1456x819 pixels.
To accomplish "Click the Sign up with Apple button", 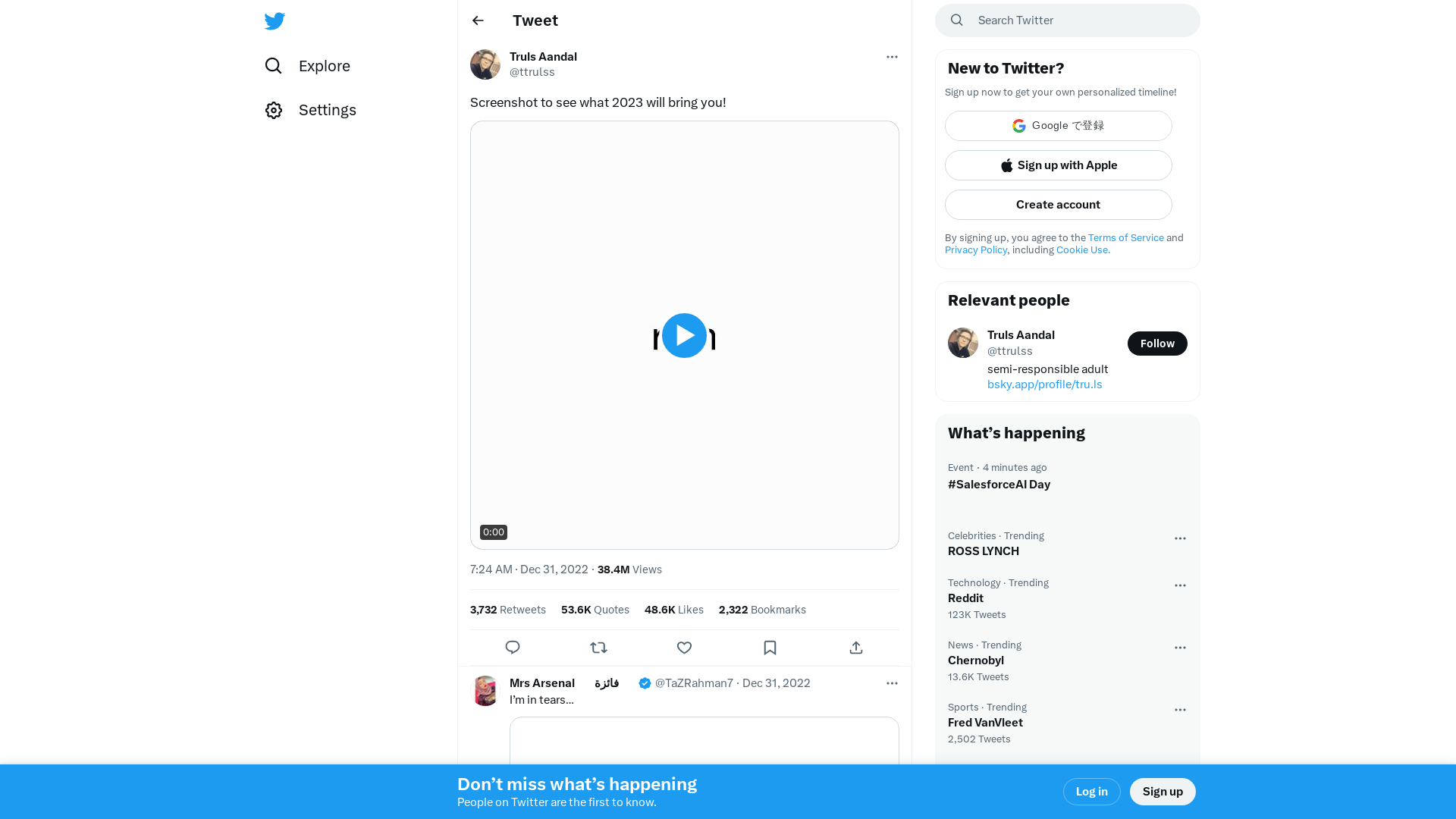I will [x=1058, y=165].
